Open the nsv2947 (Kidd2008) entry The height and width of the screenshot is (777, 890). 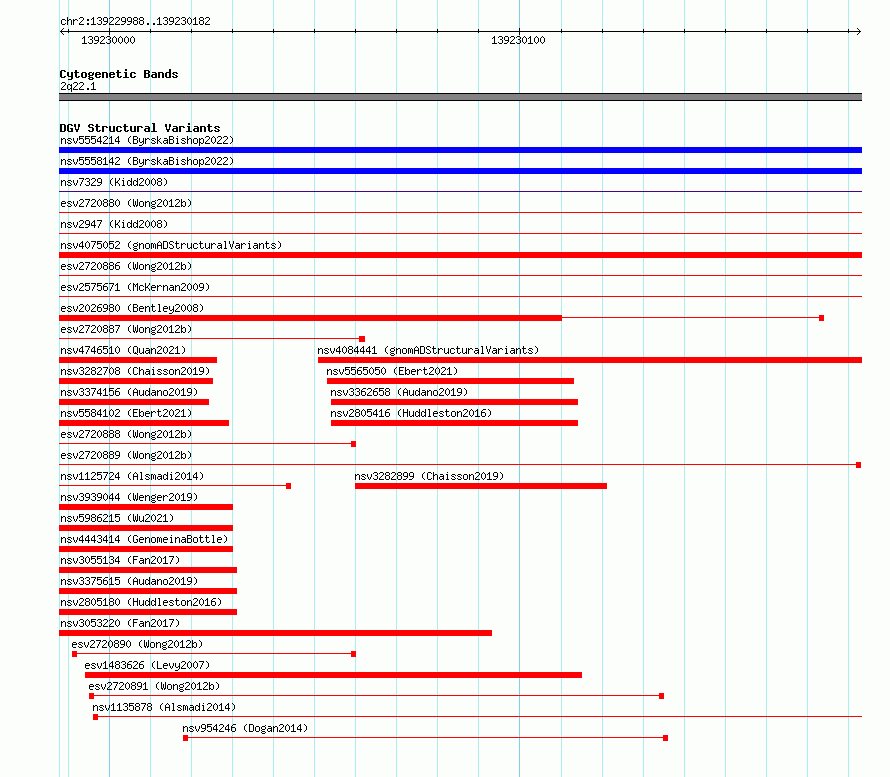pos(114,224)
